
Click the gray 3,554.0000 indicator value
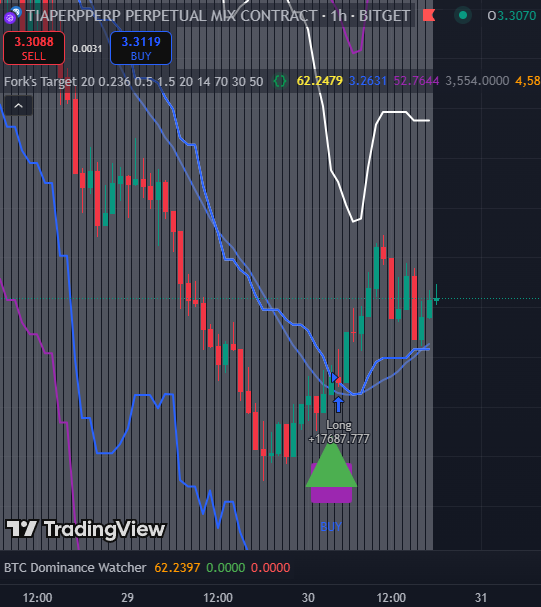click(x=477, y=81)
